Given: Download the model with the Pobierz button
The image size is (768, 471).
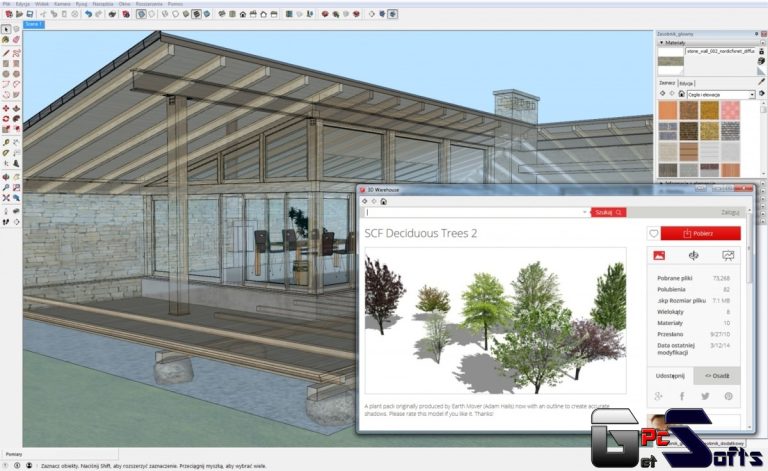Looking at the screenshot, I should pyautogui.click(x=701, y=234).
